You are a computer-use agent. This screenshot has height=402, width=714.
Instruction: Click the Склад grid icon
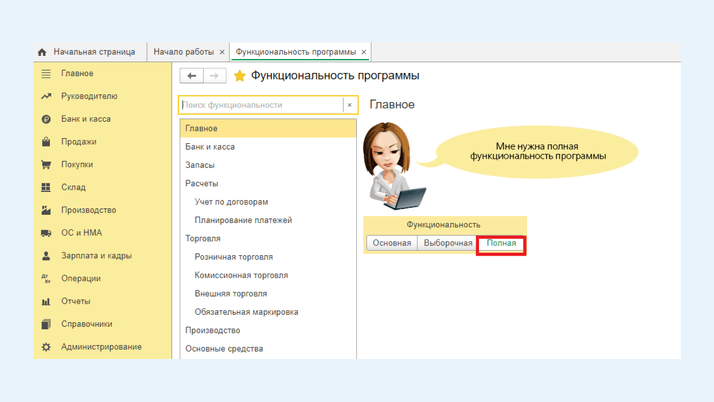46,187
